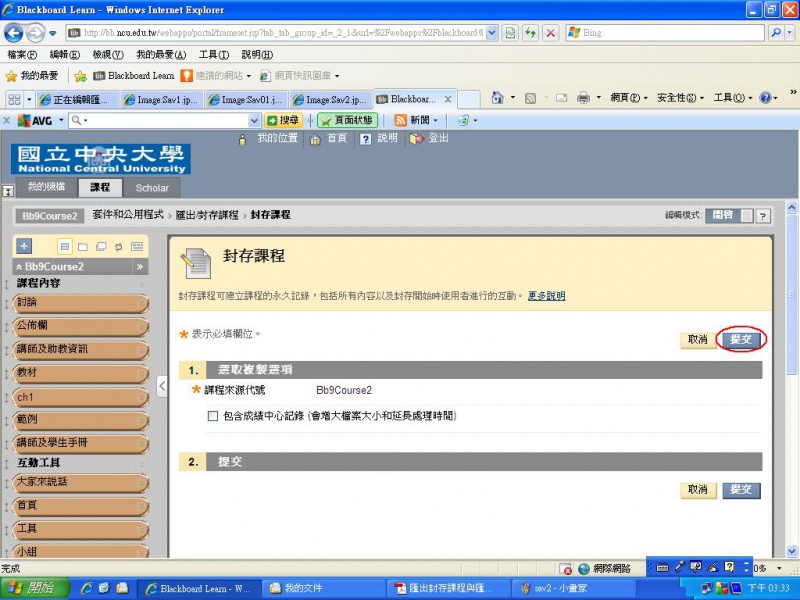Viewport: 800px width, 600px height.
Task: Click the course menu refresh icon
Action: (119, 246)
